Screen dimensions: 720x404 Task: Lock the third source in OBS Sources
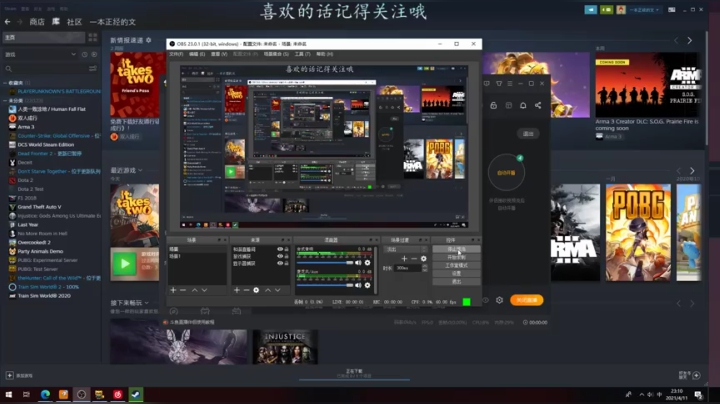(287, 263)
